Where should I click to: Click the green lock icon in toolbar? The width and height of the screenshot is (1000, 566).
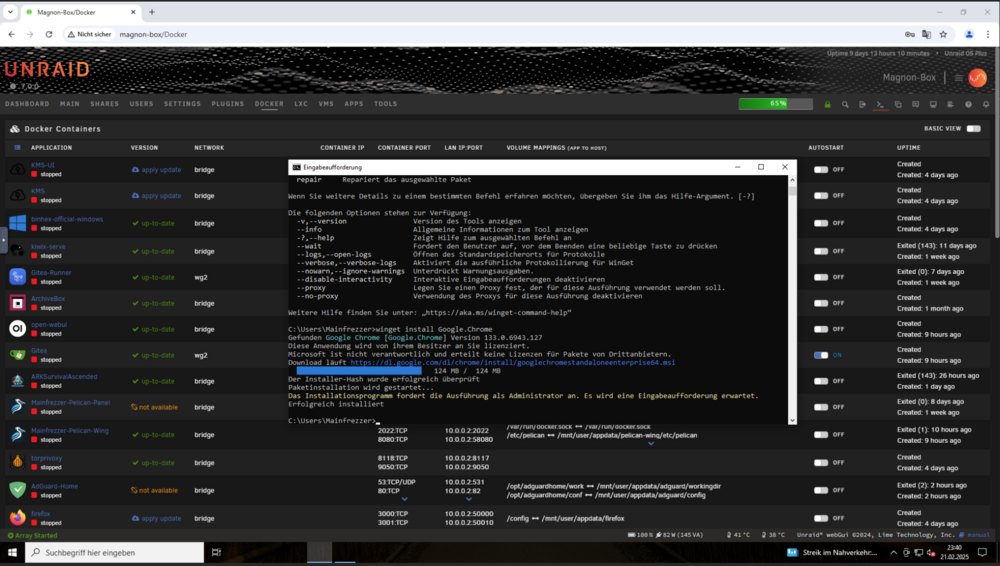click(x=827, y=104)
